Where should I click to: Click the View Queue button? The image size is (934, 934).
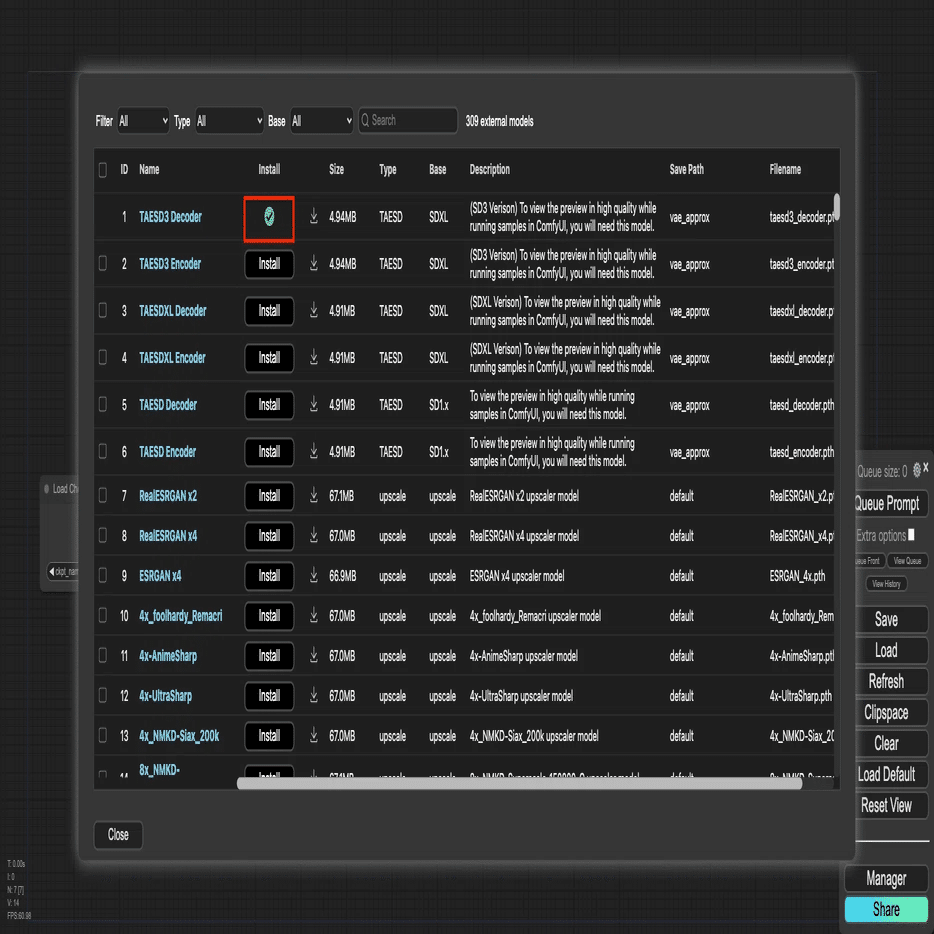(907, 561)
